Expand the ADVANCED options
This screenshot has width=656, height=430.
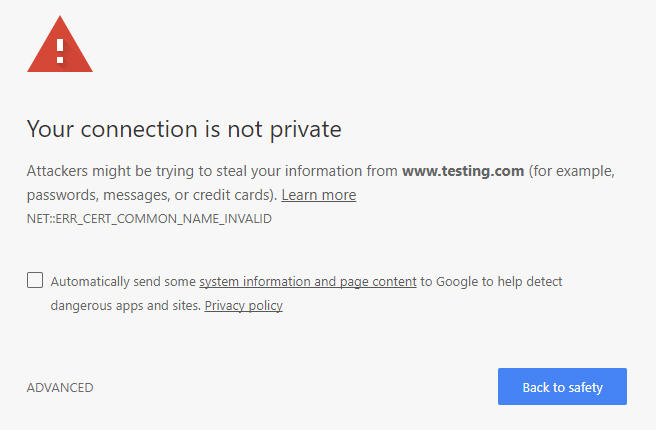point(60,387)
